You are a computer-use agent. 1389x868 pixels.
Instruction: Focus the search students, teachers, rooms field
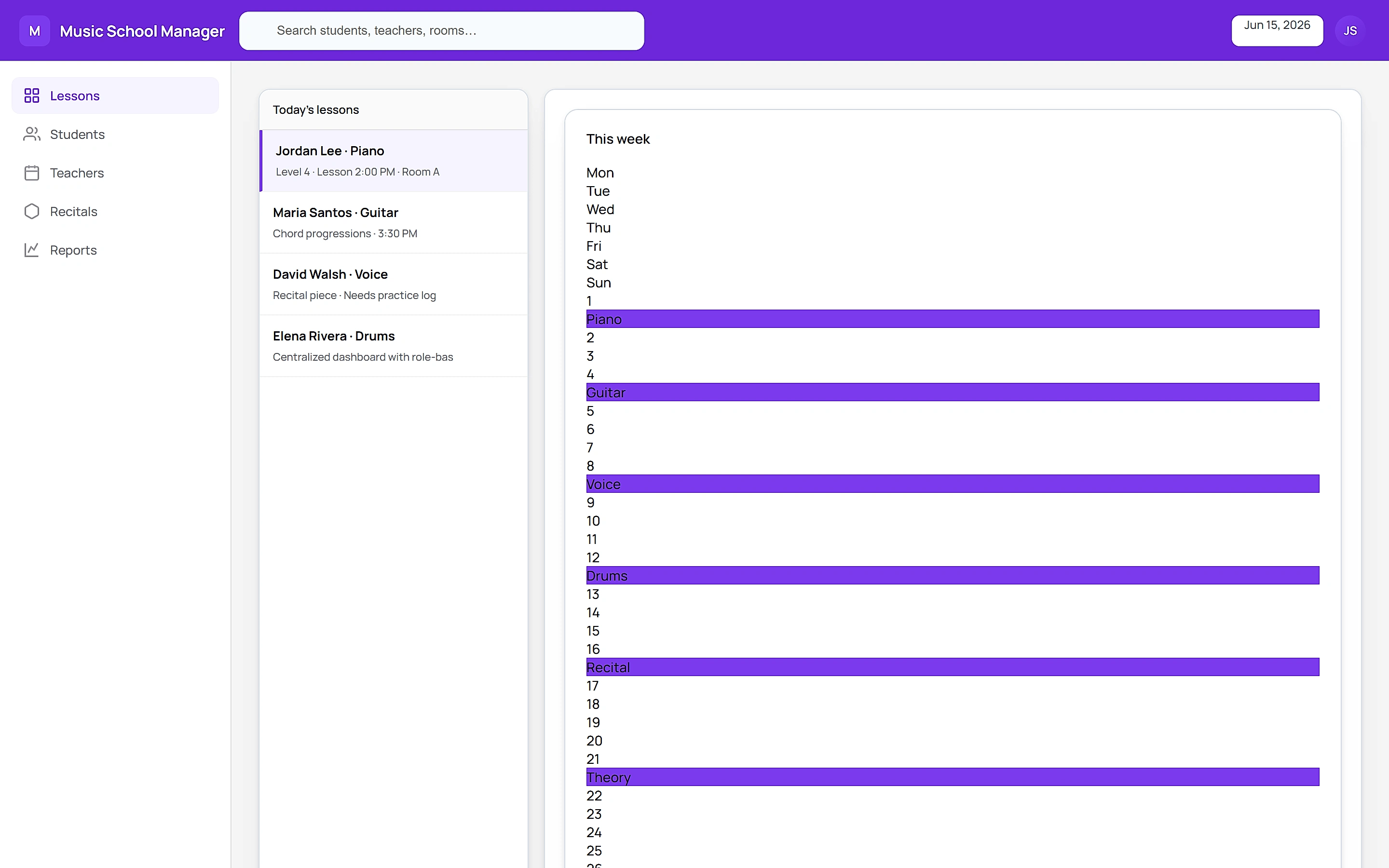coord(441,30)
